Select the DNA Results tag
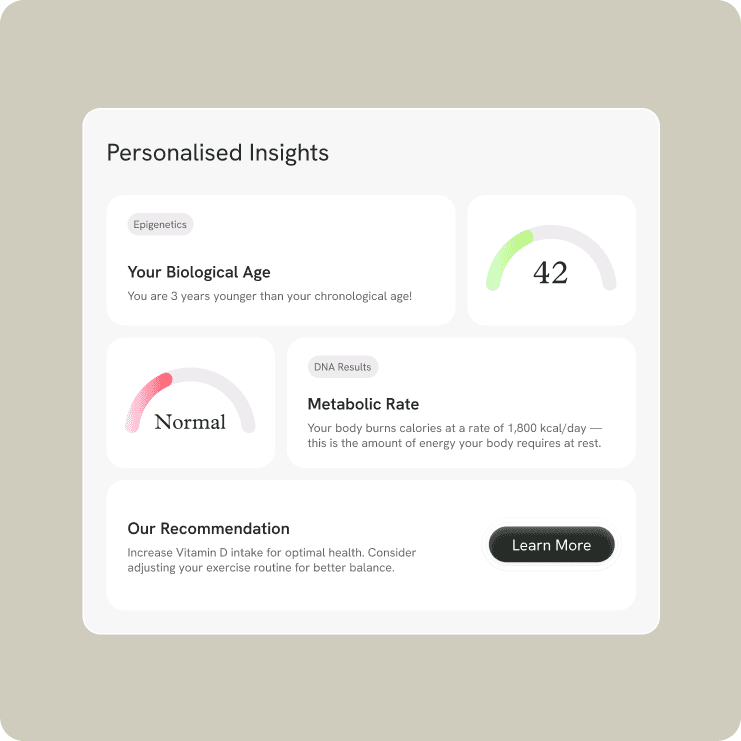Screen dimensions: 741x741 pos(343,367)
